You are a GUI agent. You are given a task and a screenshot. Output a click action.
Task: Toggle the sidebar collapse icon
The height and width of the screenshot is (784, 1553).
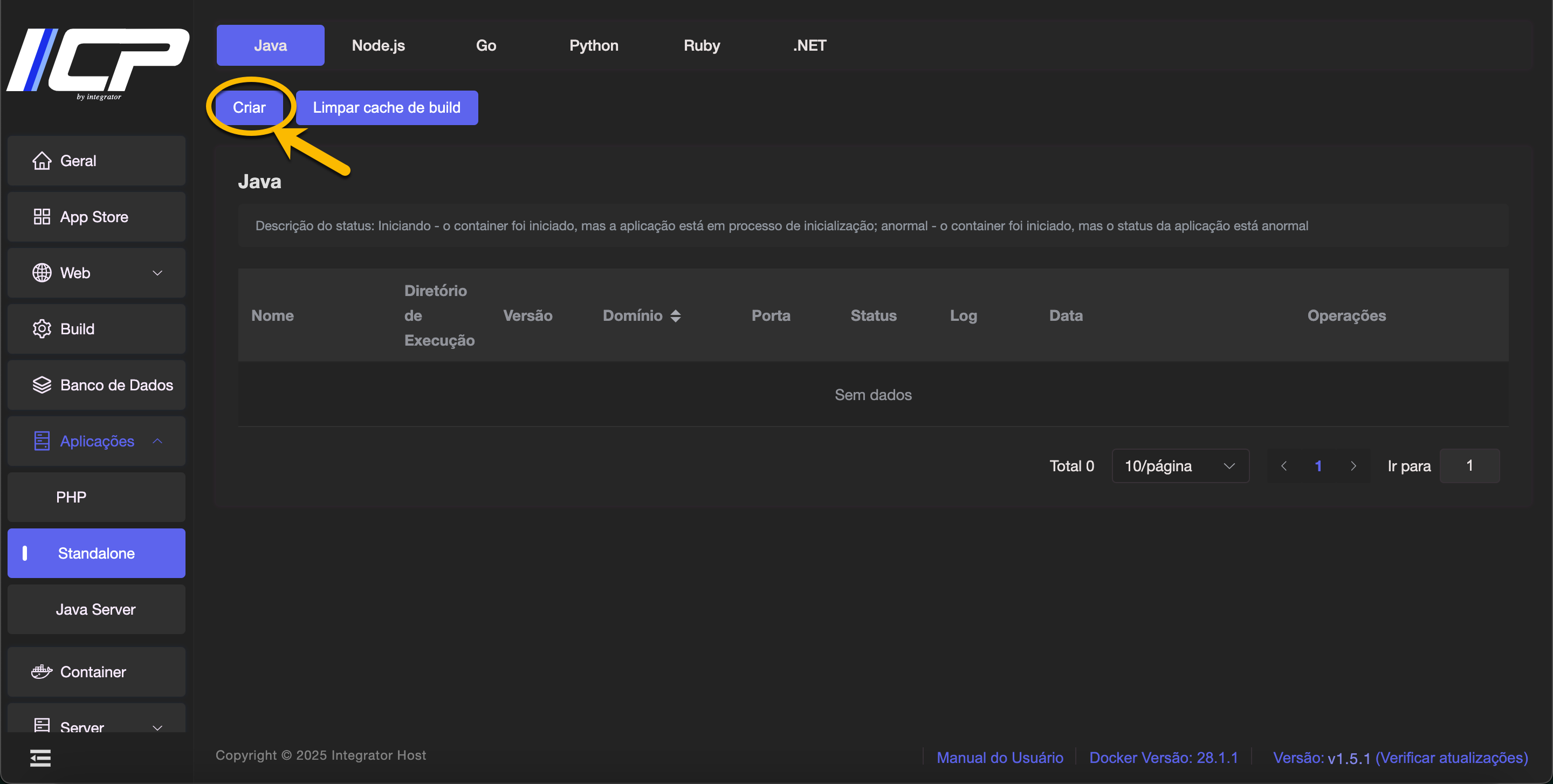point(40,758)
